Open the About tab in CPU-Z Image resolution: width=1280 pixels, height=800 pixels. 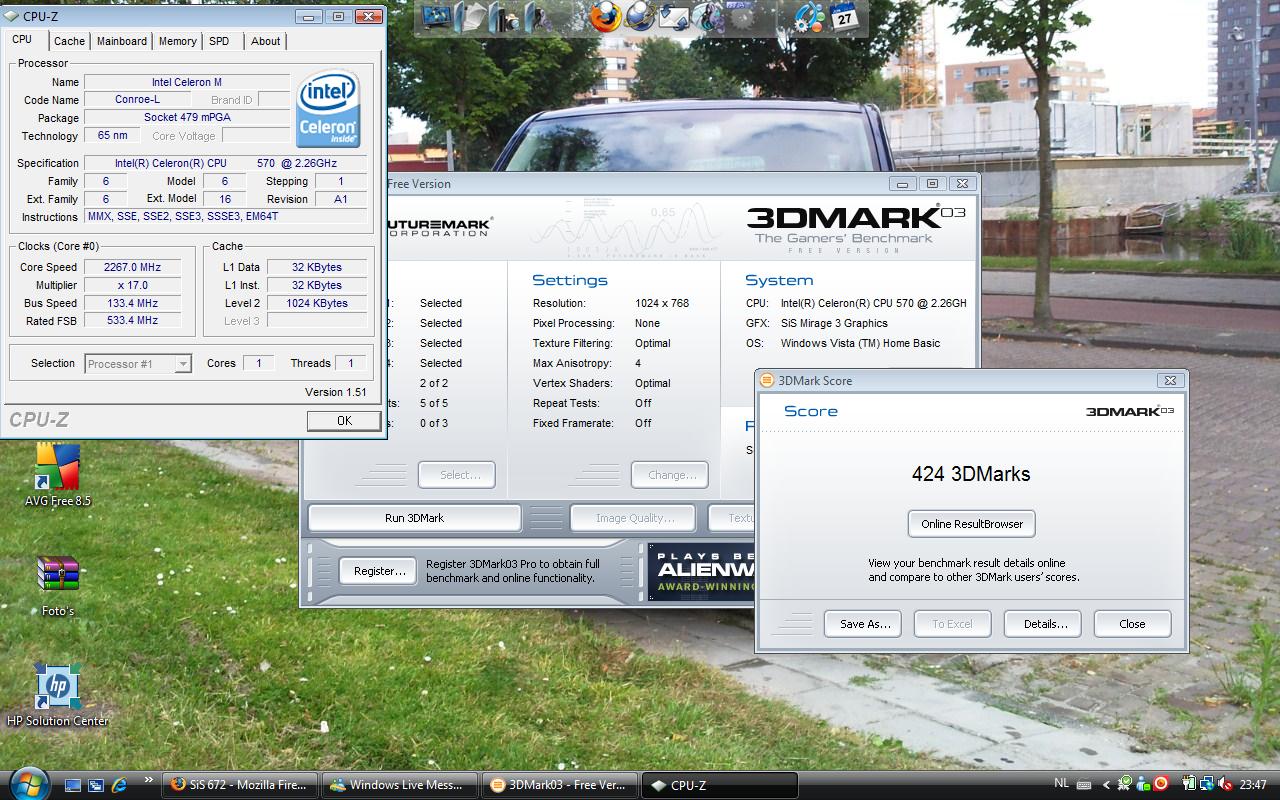[265, 41]
